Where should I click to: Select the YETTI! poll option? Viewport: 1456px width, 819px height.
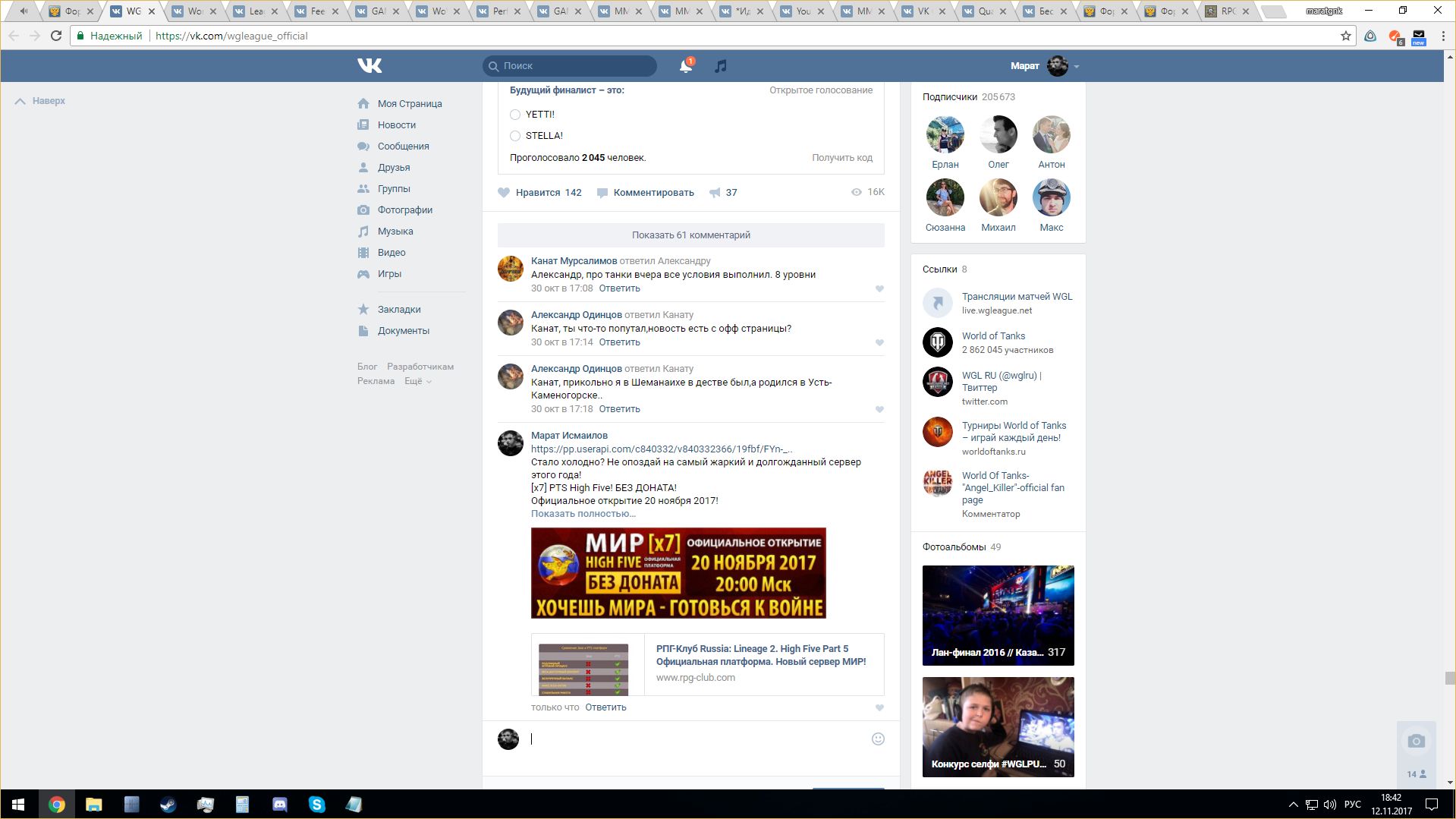coord(515,115)
